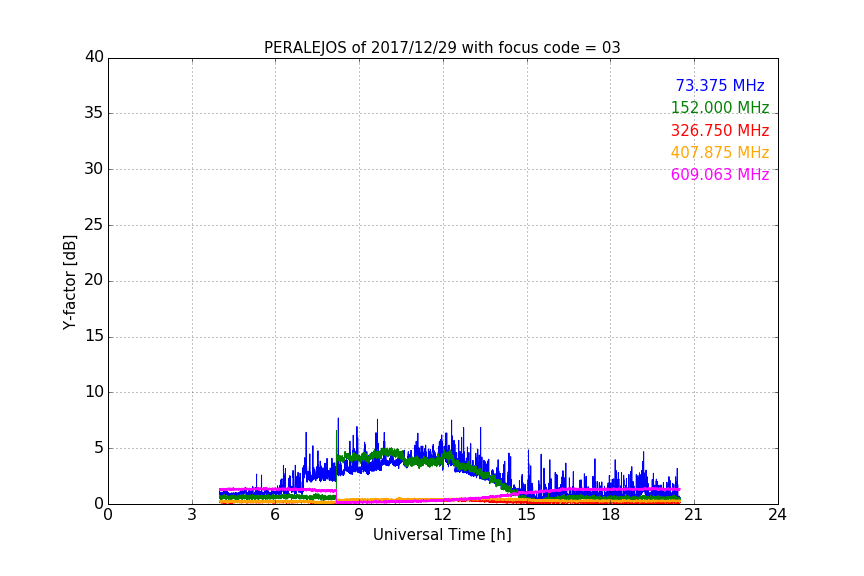Click the x-axis tick value 9

click(x=359, y=515)
